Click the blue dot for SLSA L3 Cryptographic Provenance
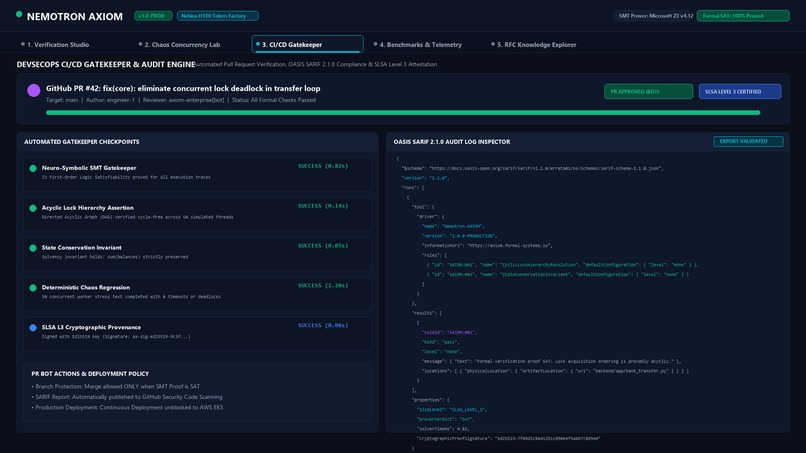Viewport: 806px width, 453px height. pyautogui.click(x=33, y=328)
